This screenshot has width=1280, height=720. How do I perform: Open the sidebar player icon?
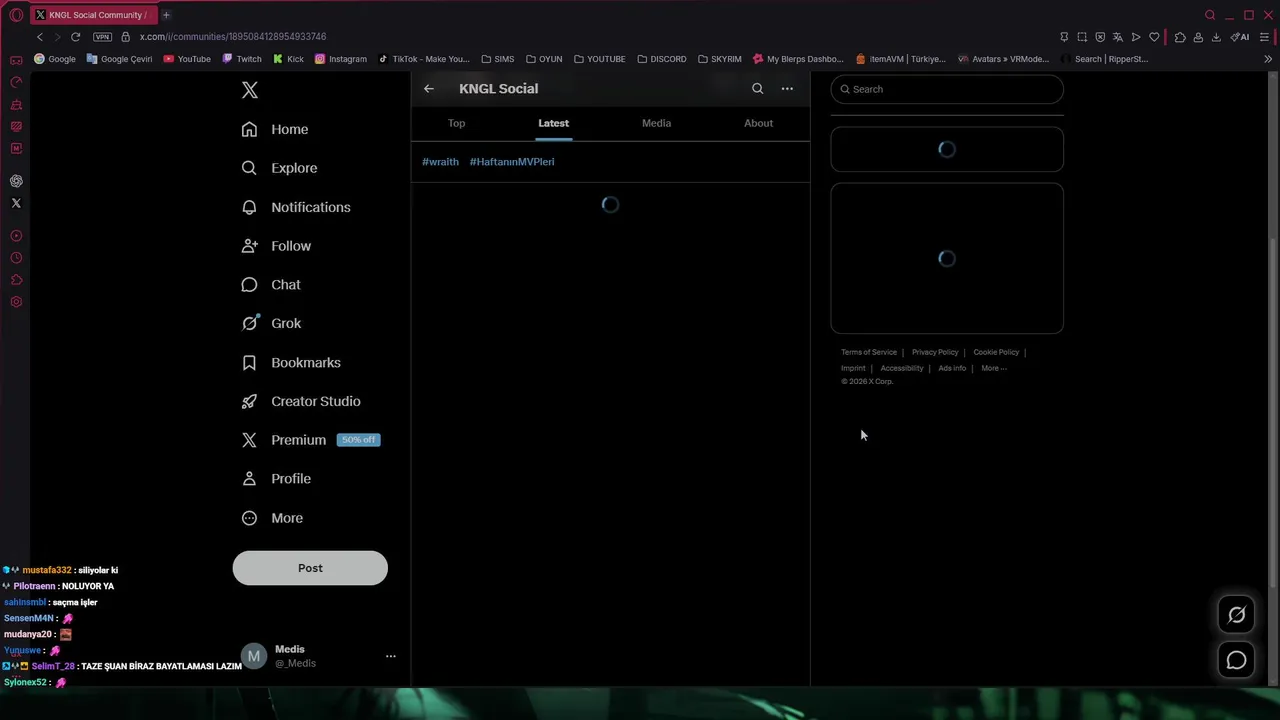point(16,236)
